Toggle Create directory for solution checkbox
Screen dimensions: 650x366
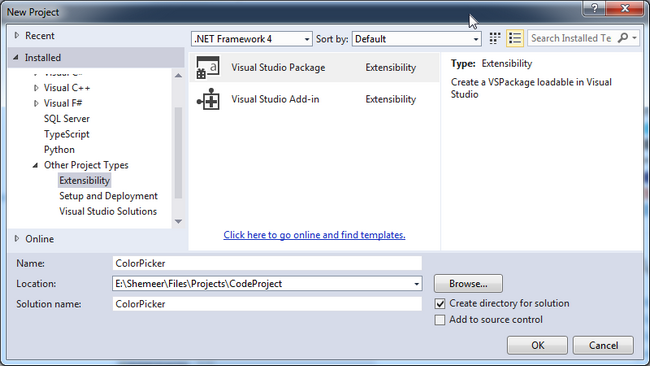440,304
